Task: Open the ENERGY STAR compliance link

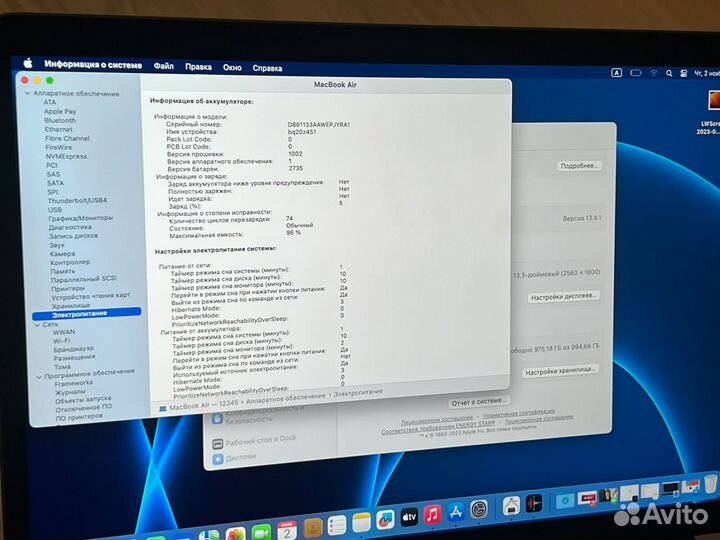Action: tap(438, 428)
